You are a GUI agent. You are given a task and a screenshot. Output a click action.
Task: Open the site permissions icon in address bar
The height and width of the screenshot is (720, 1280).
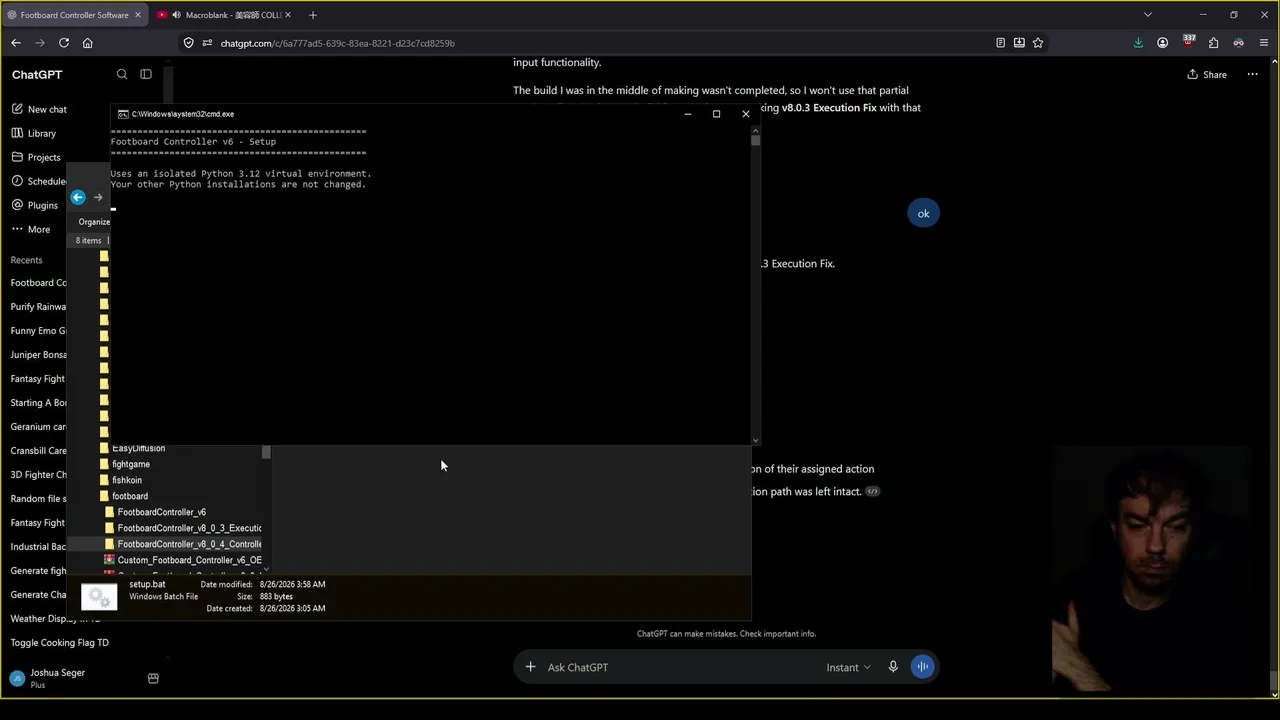tap(207, 43)
